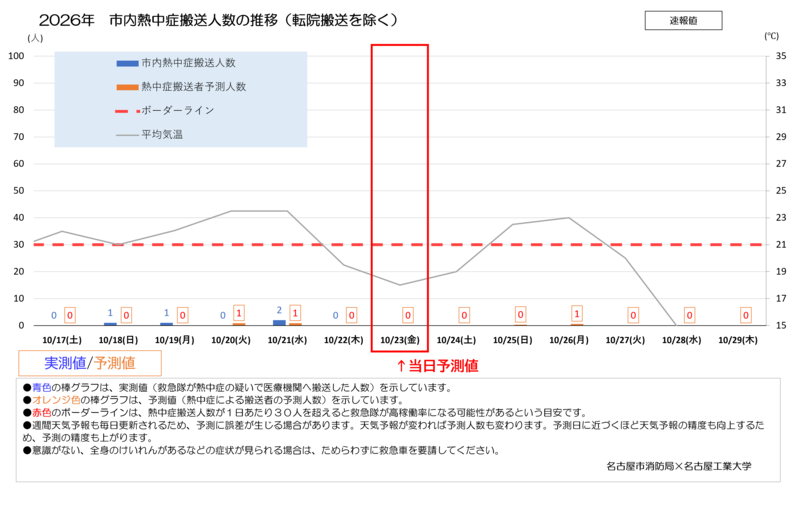
Task: Select the blue 市内熱中症搬送人数 legend swatch
Action: (128, 63)
